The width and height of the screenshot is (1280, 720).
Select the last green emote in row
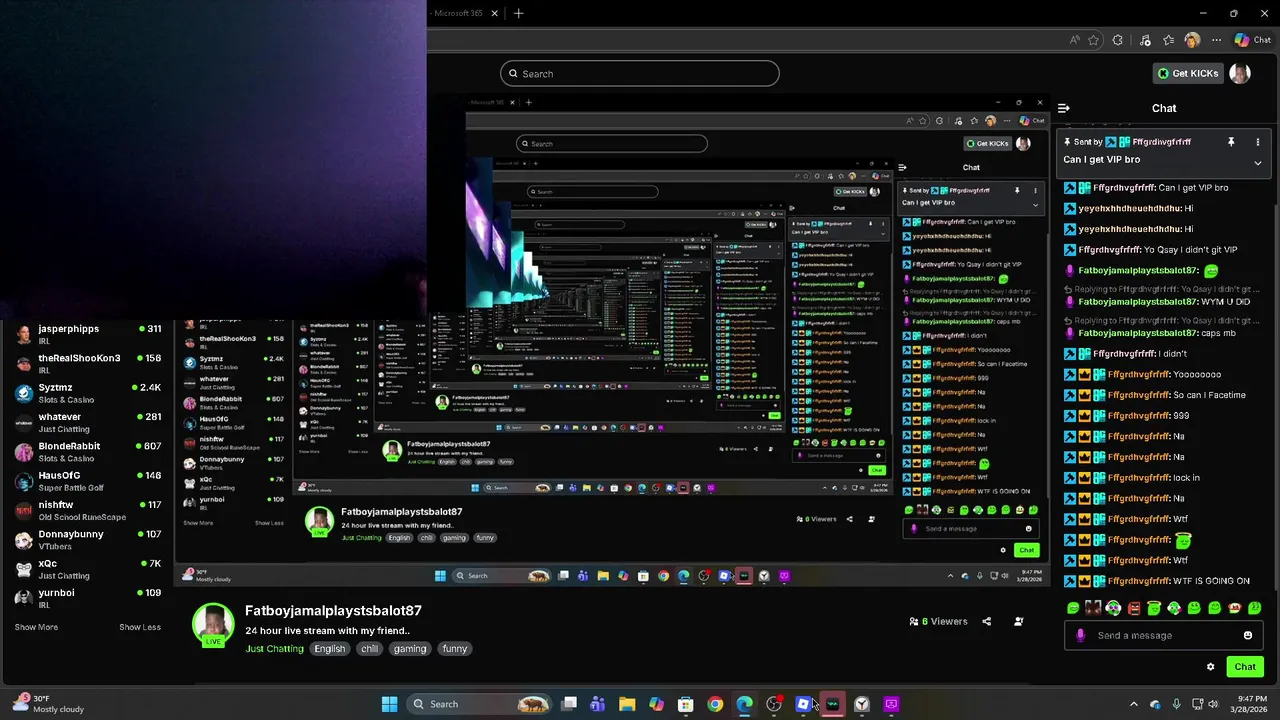tap(1255, 608)
